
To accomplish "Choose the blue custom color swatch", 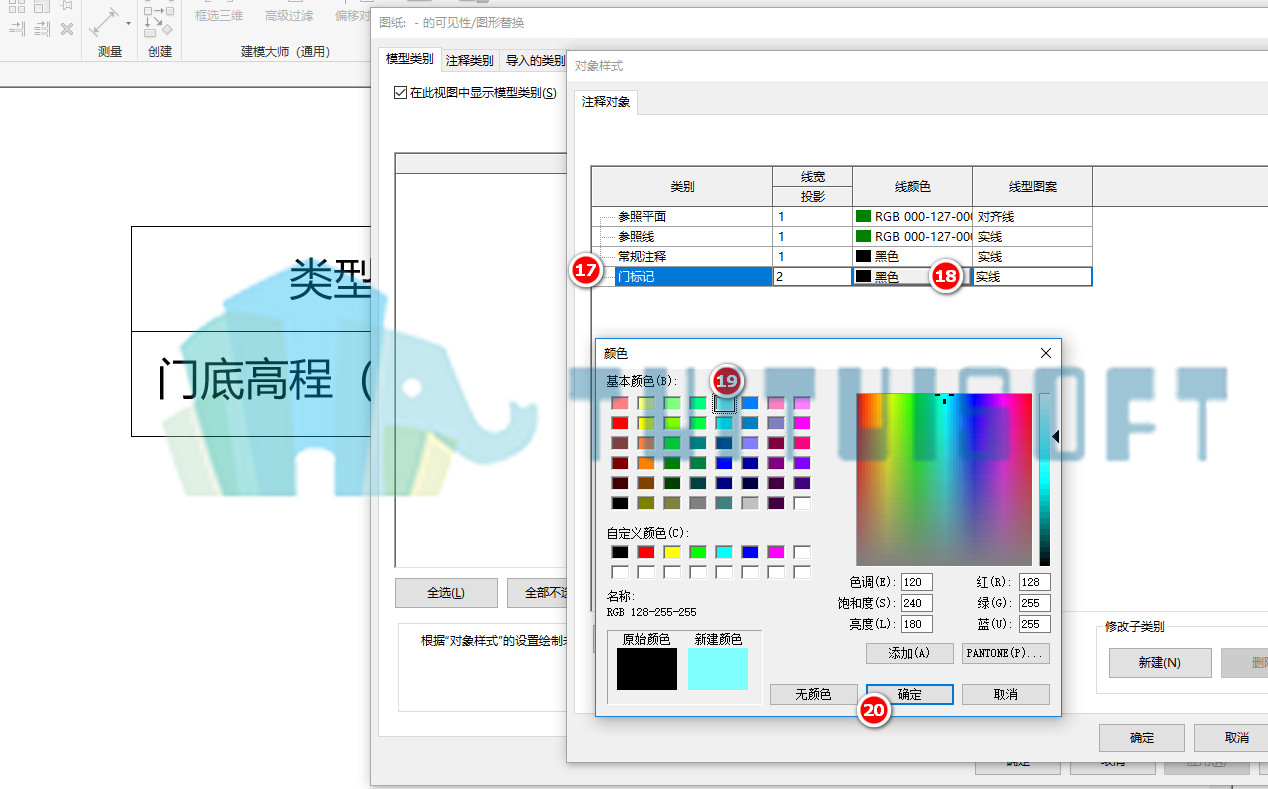I will click(750, 552).
